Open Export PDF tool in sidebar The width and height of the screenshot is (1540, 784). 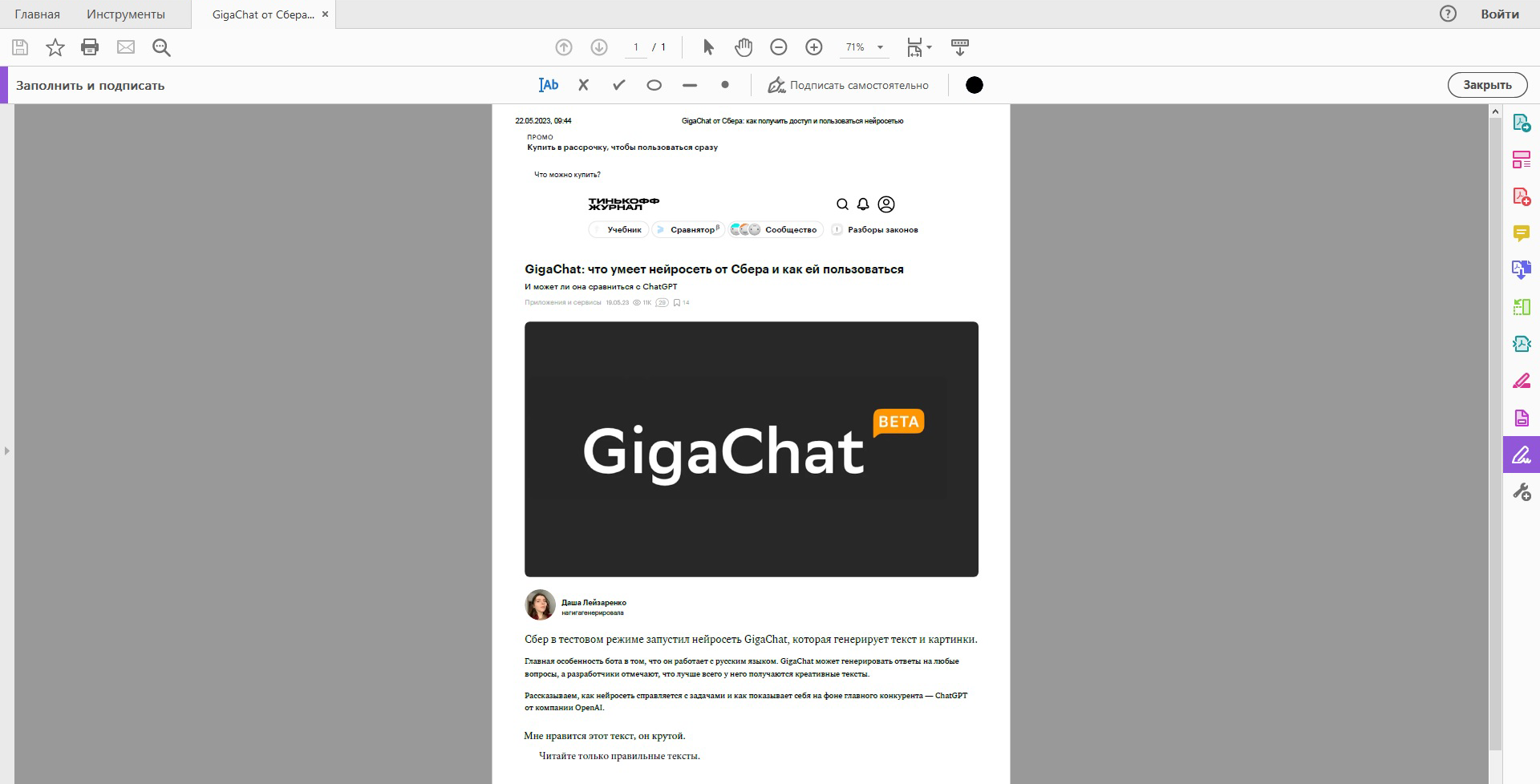pyautogui.click(x=1522, y=123)
